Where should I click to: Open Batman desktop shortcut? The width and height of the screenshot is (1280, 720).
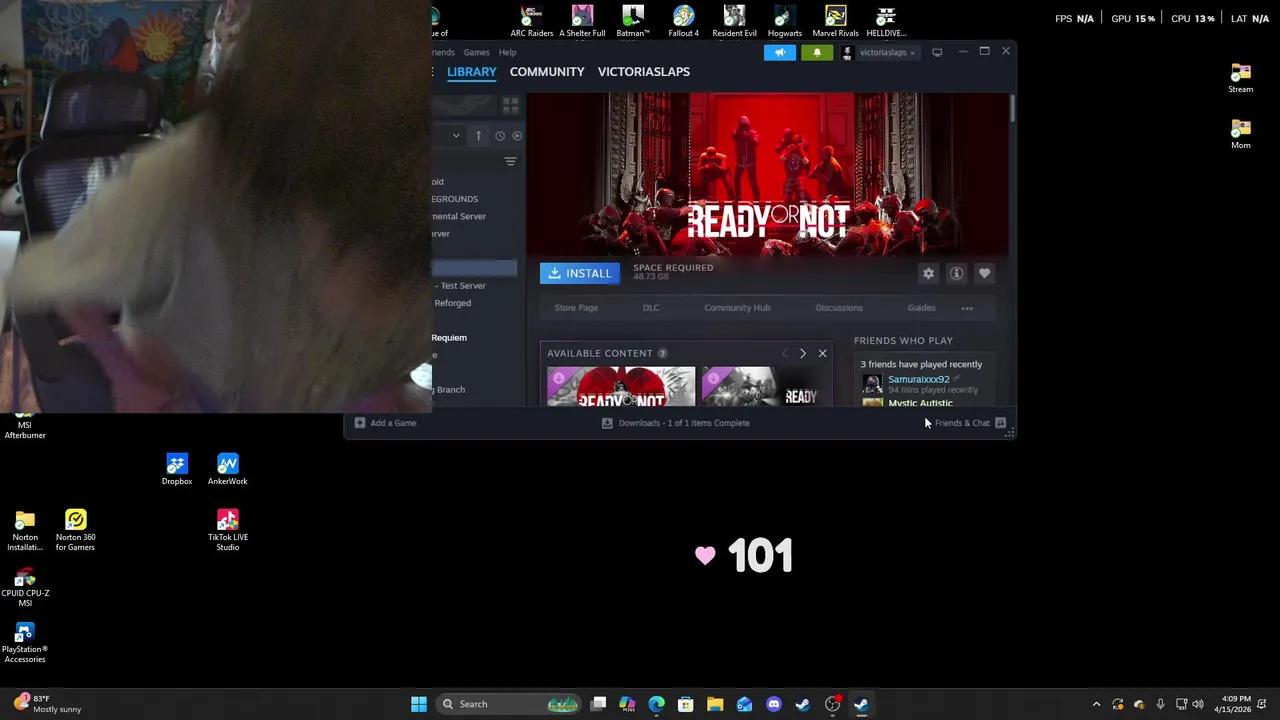[x=633, y=21]
